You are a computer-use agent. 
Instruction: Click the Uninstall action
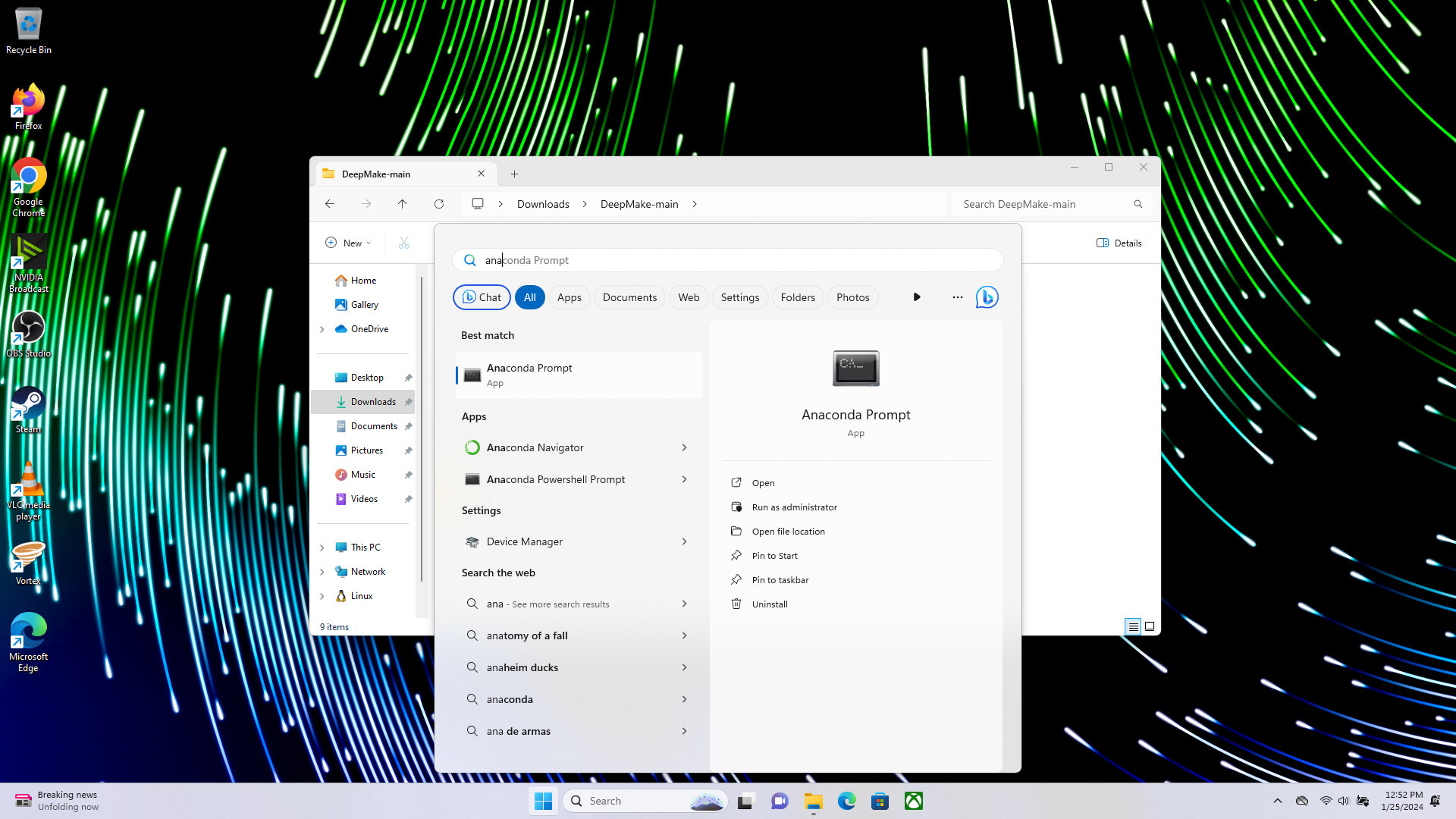point(769,604)
